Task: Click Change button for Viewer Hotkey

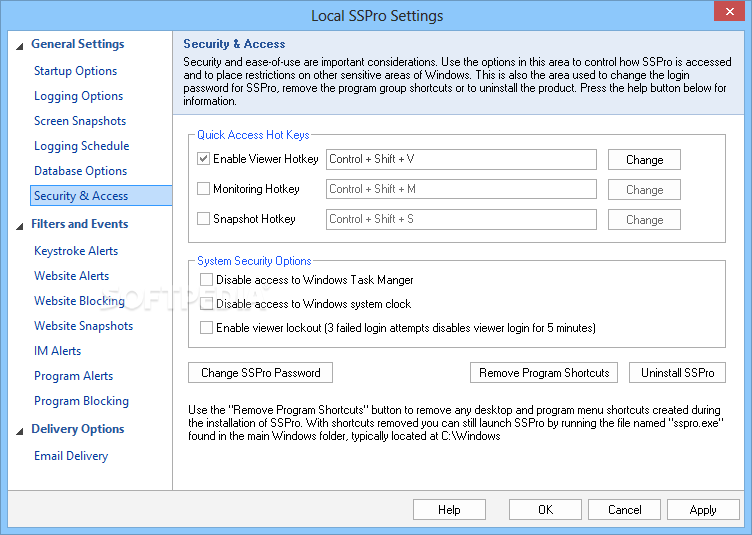Action: pyautogui.click(x=644, y=160)
